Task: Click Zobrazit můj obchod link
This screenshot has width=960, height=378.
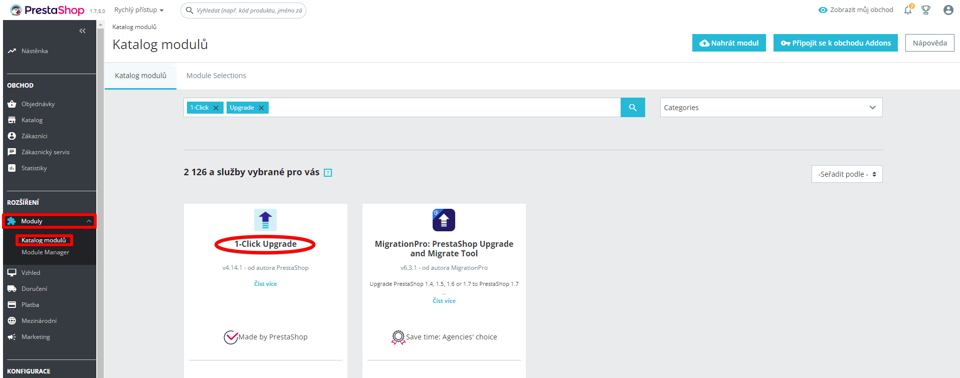Action: pyautogui.click(x=855, y=10)
